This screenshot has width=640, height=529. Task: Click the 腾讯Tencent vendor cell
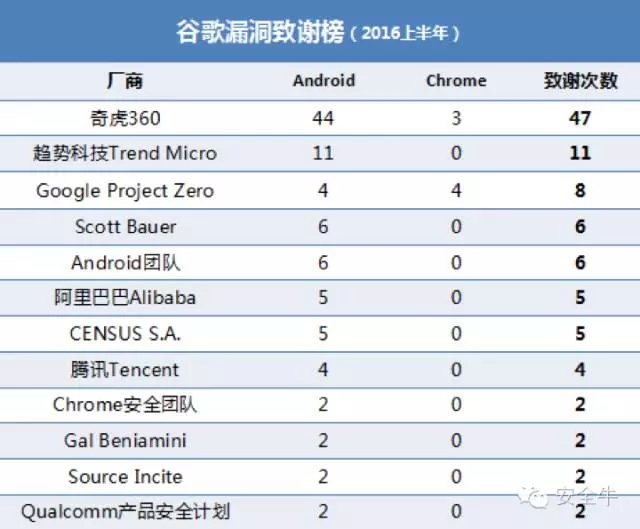point(124,369)
